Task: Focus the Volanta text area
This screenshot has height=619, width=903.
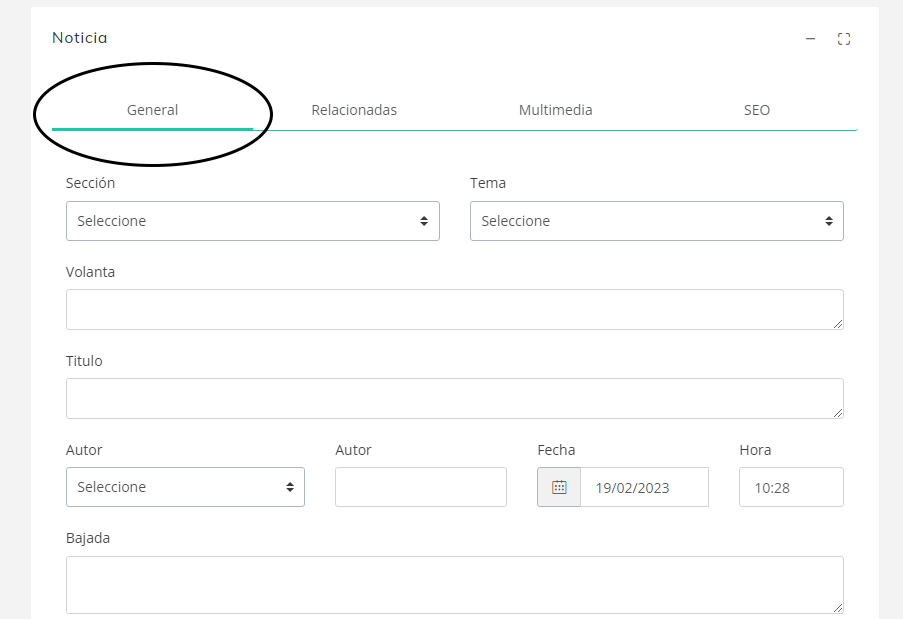Action: coord(454,309)
